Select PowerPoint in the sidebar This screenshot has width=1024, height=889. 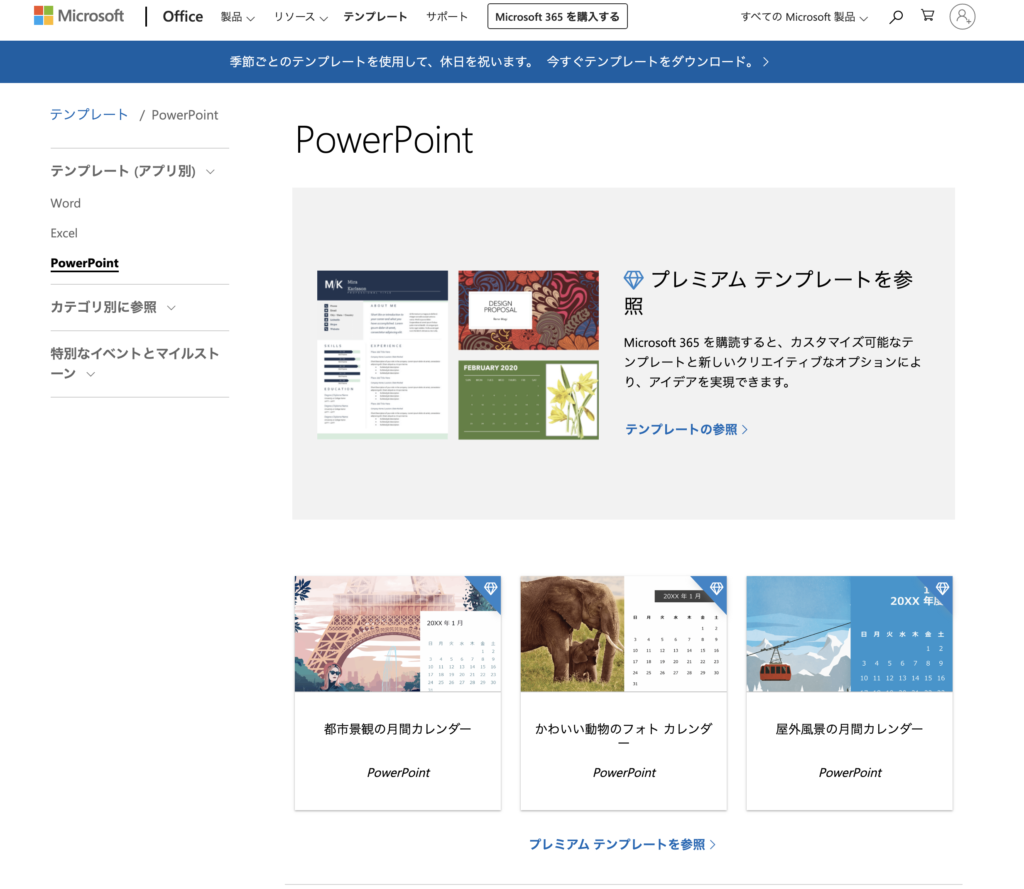pyautogui.click(x=84, y=263)
